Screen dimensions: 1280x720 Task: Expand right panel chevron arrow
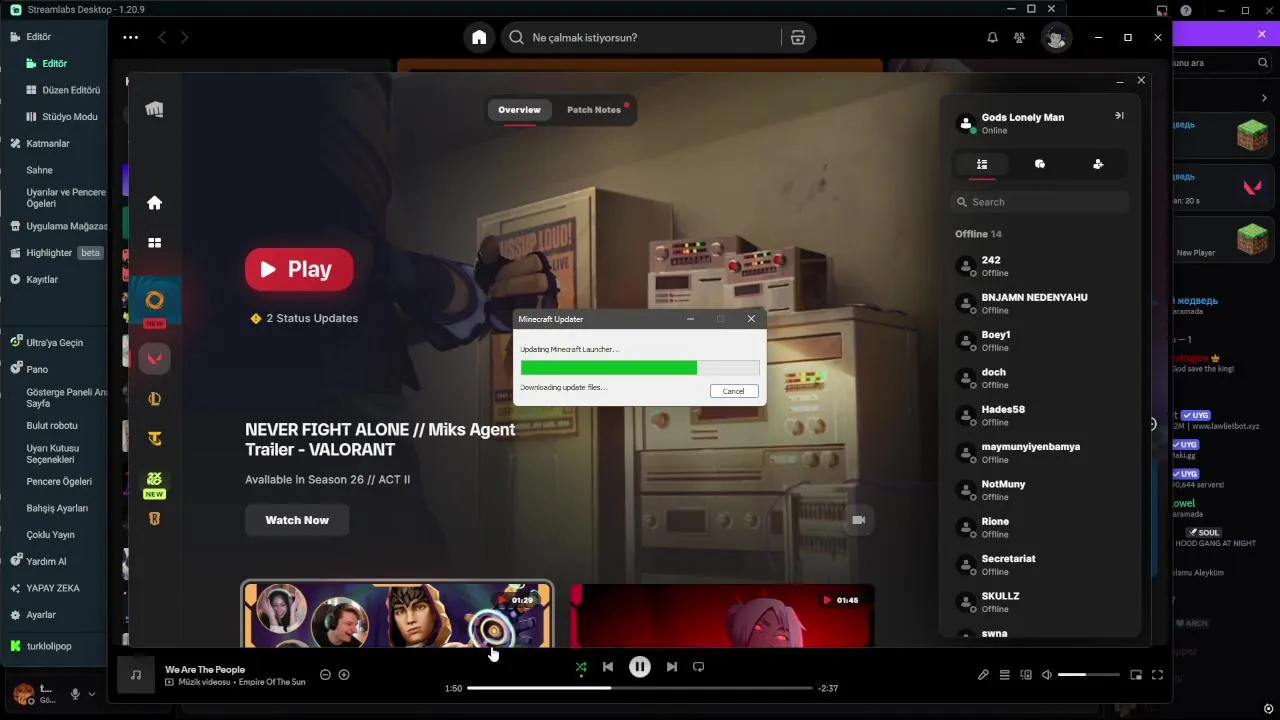click(x=1264, y=98)
